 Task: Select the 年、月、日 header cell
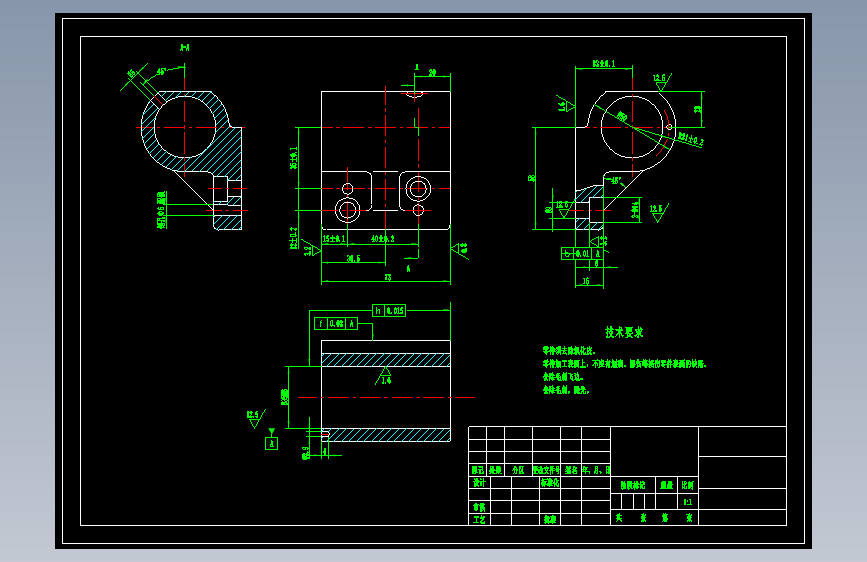pyautogui.click(x=596, y=470)
